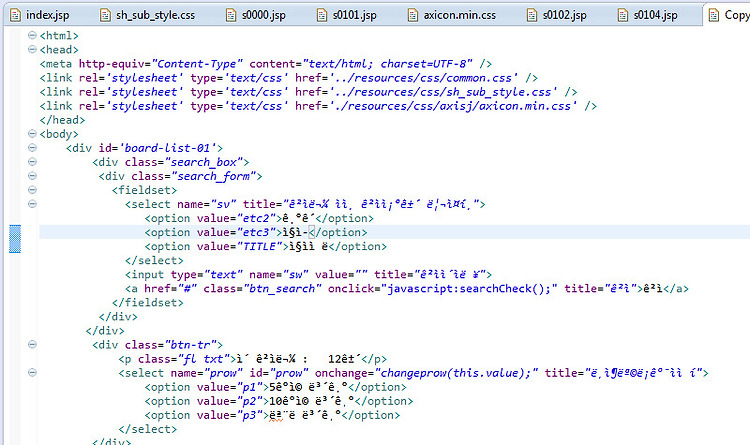Screen dimensions: 750x445
Task: Click the input type="text" name="sw" line
Action: (308, 275)
